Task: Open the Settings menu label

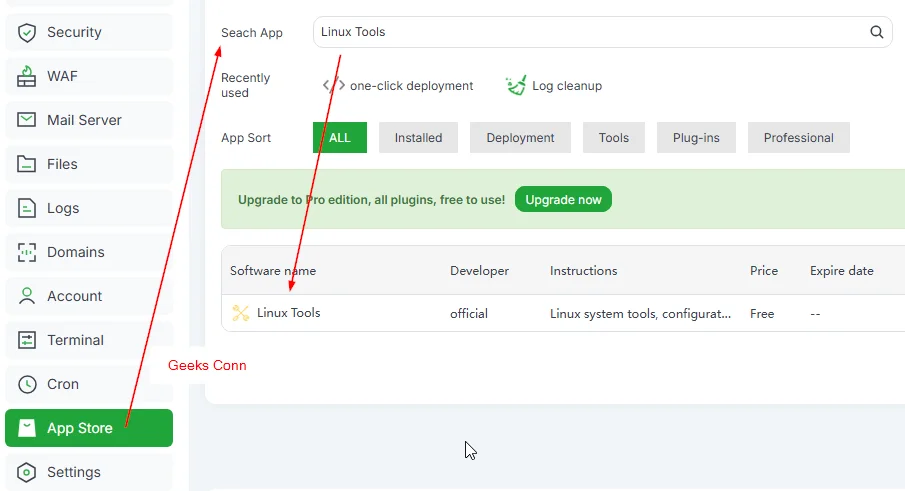Action: tap(74, 472)
